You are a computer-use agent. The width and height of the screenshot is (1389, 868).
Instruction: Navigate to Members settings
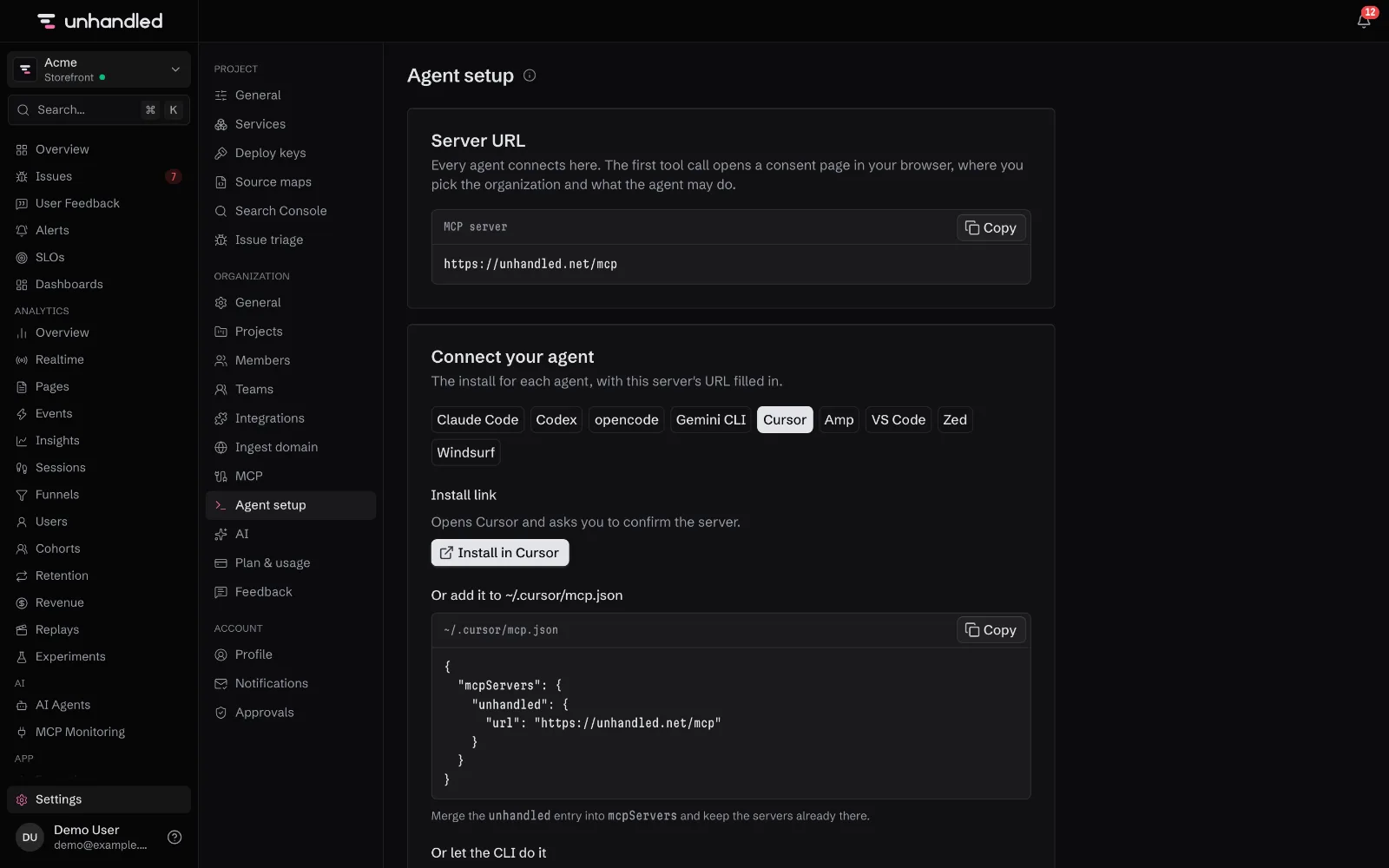click(291, 361)
